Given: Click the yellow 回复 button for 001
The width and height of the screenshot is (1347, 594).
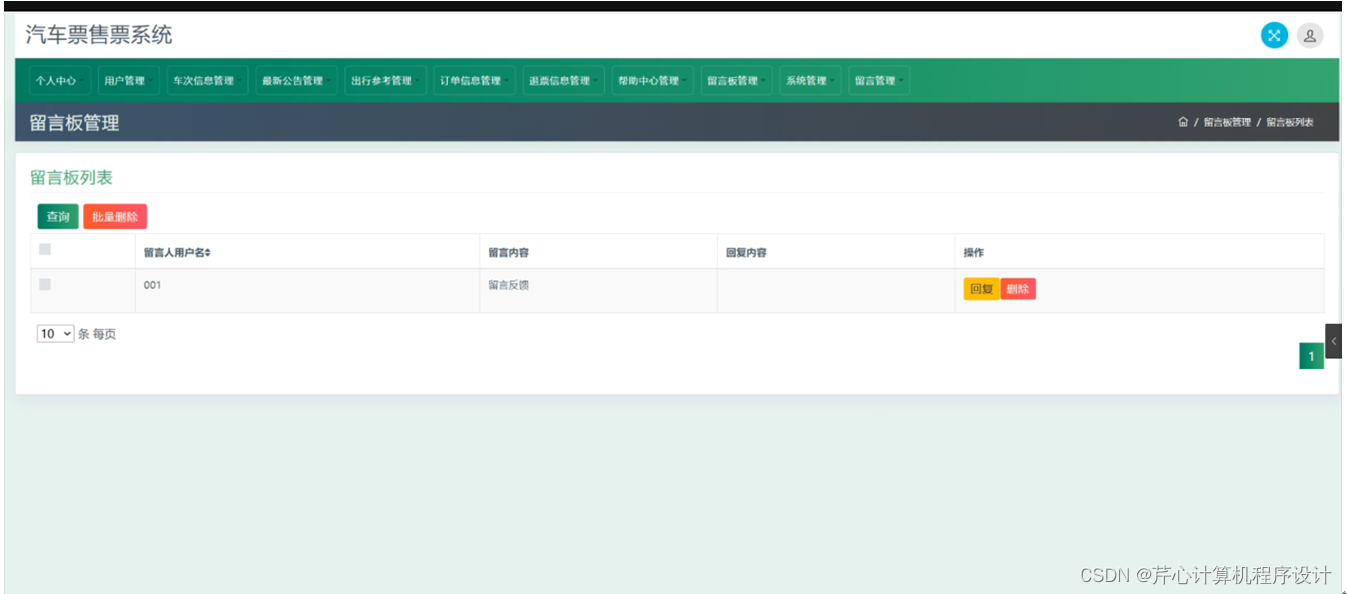Looking at the screenshot, I should coord(982,289).
